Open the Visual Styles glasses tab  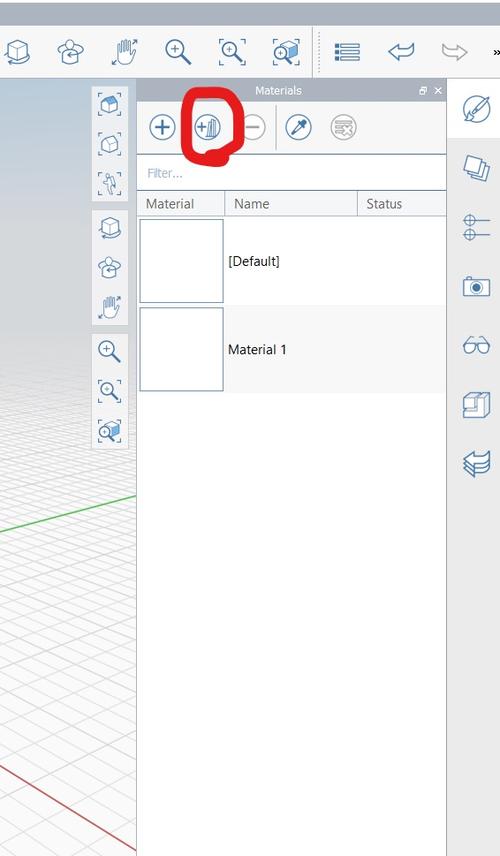click(x=477, y=346)
